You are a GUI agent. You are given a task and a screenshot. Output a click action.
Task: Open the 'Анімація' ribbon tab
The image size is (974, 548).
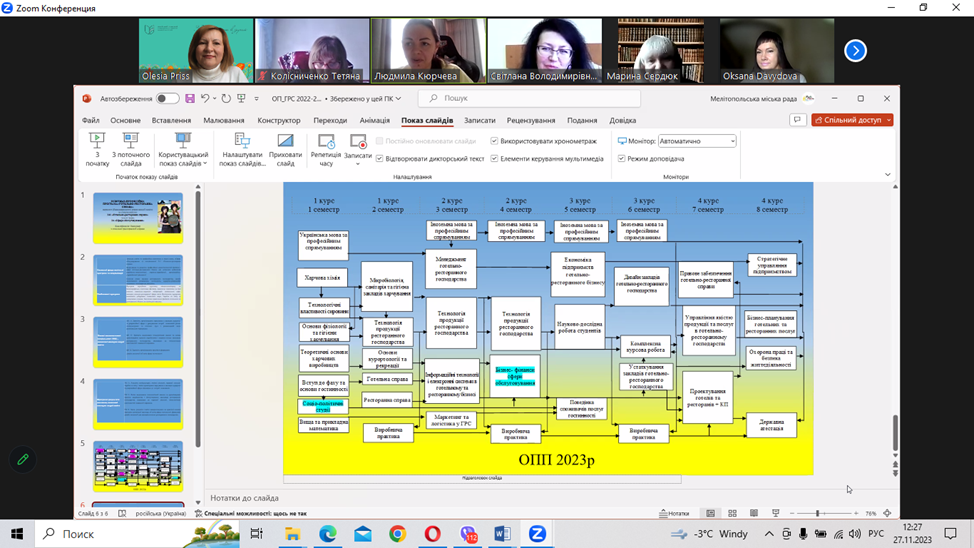tap(374, 120)
